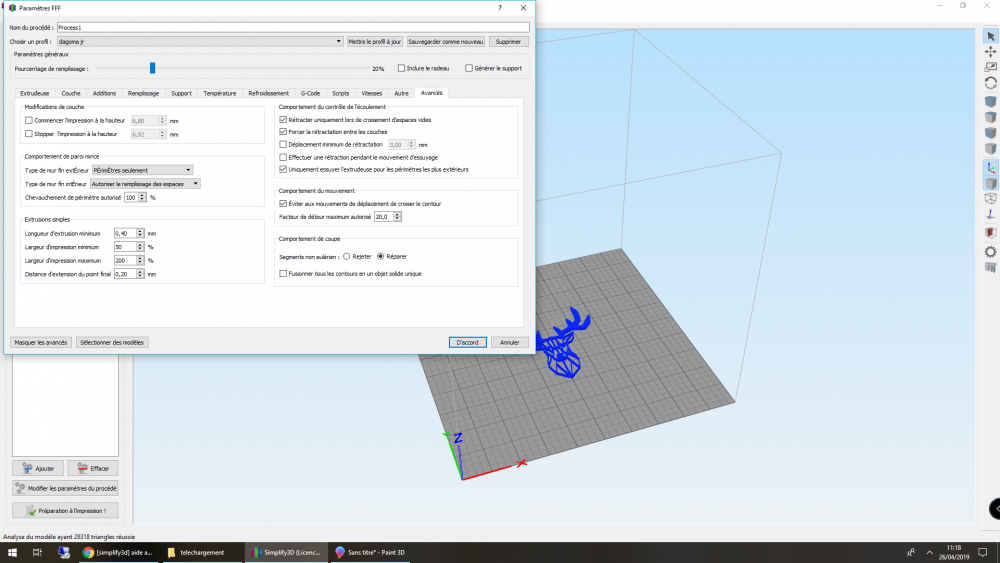Select the Rejeter radio option
The image size is (1000, 563).
coord(346,256)
